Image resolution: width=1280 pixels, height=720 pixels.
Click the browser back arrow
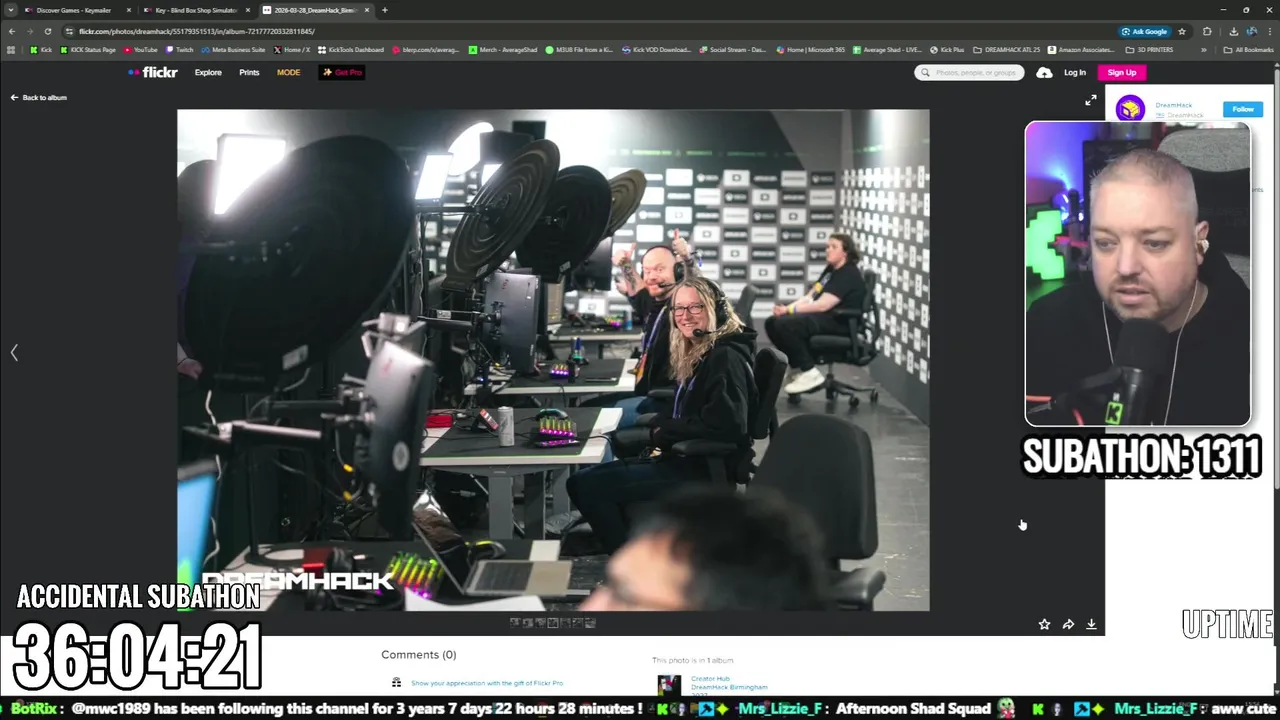point(12,31)
